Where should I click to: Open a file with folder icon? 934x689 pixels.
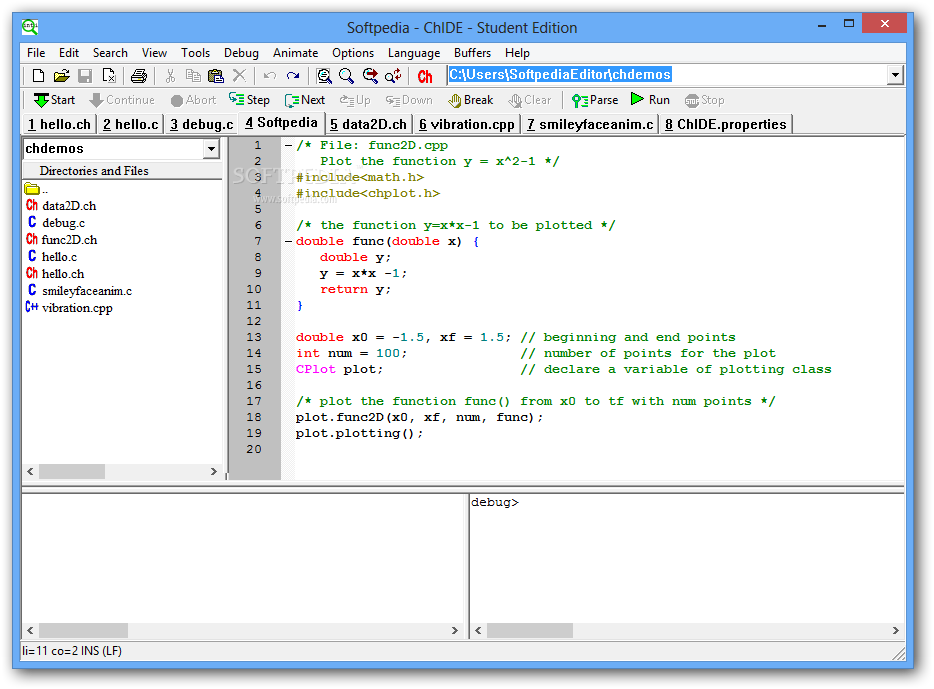click(61, 76)
